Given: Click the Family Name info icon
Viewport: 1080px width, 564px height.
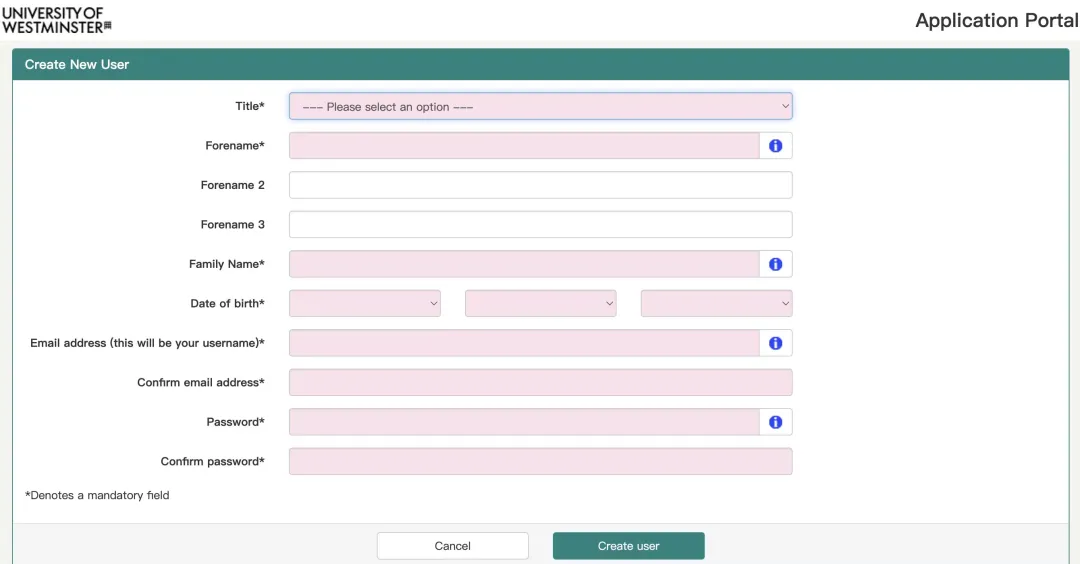Looking at the screenshot, I should [775, 264].
